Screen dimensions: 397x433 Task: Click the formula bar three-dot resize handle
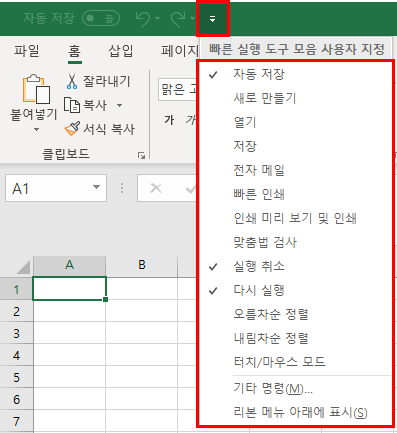coord(122,188)
